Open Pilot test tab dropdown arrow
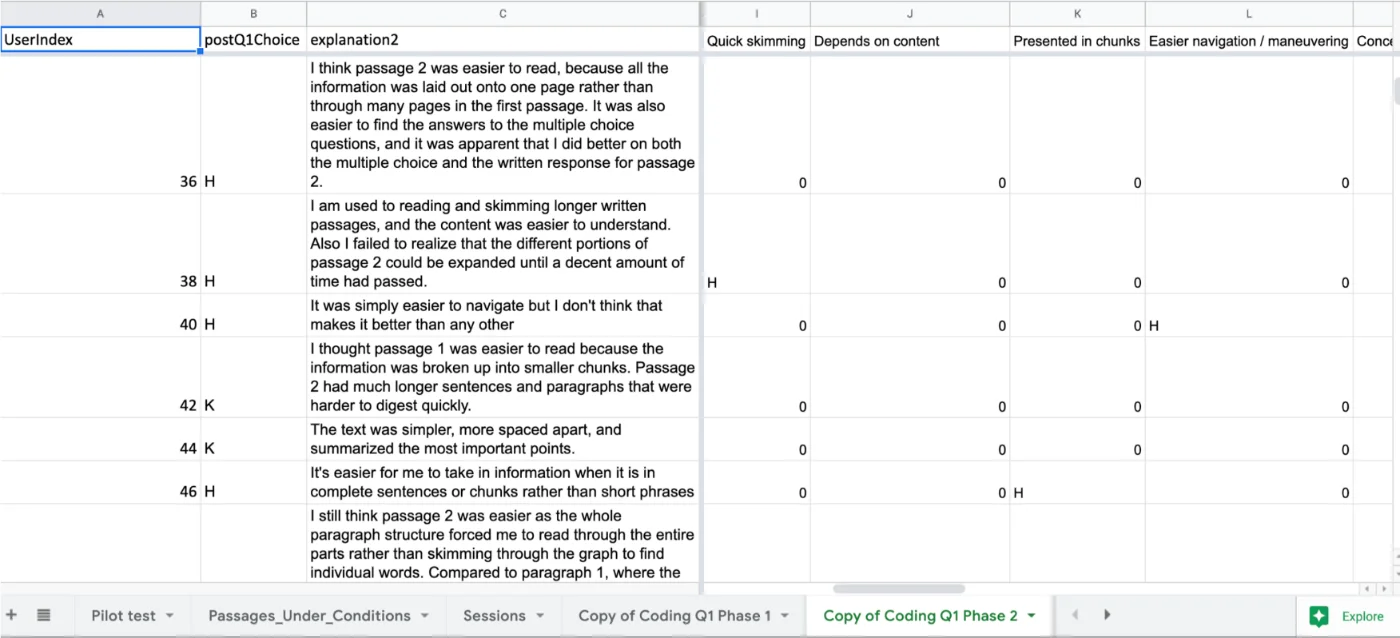The image size is (1400, 638). click(x=170, y=616)
